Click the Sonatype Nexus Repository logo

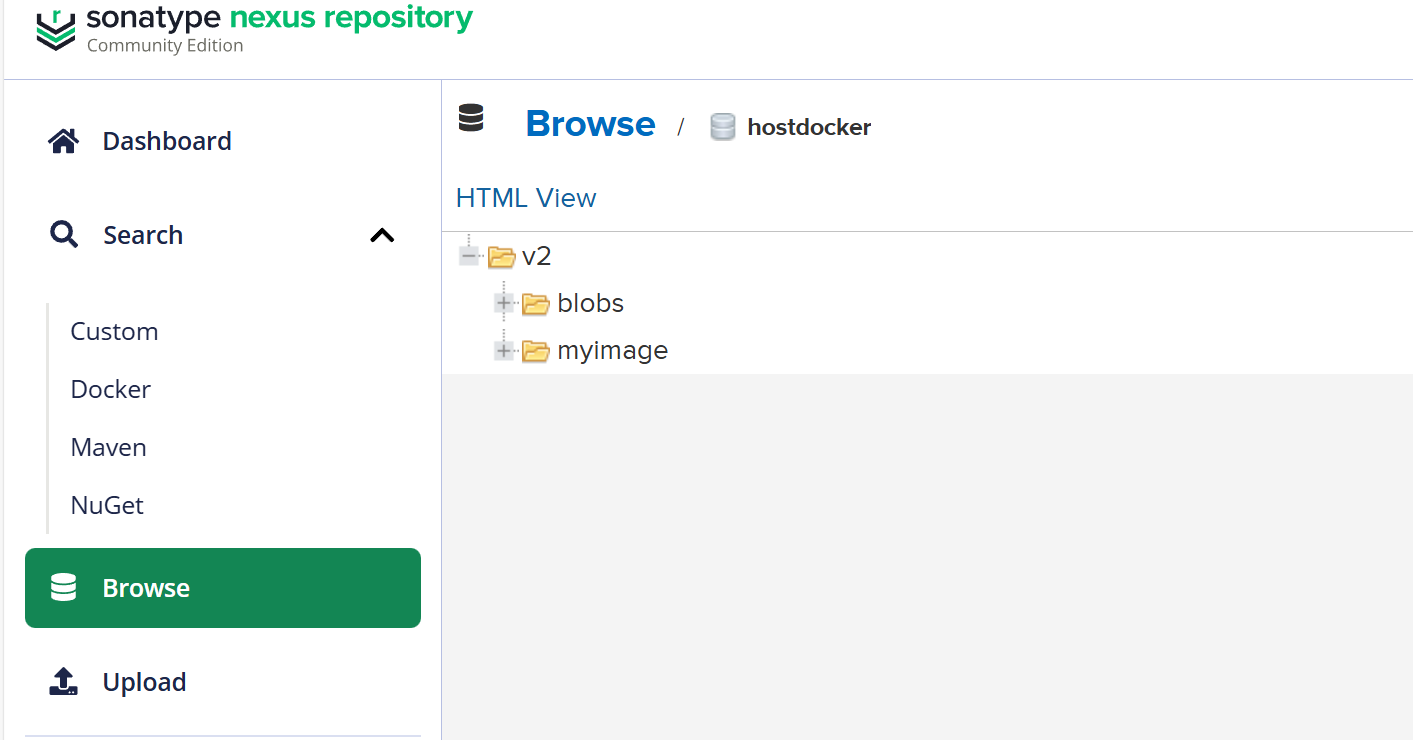tap(56, 29)
